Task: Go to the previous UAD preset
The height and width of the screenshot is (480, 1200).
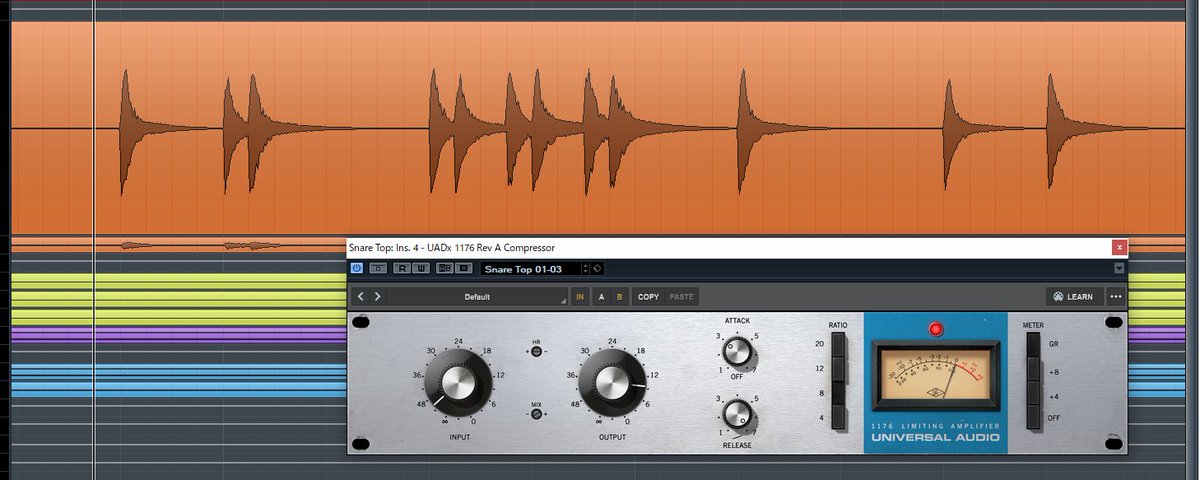Action: 362,297
